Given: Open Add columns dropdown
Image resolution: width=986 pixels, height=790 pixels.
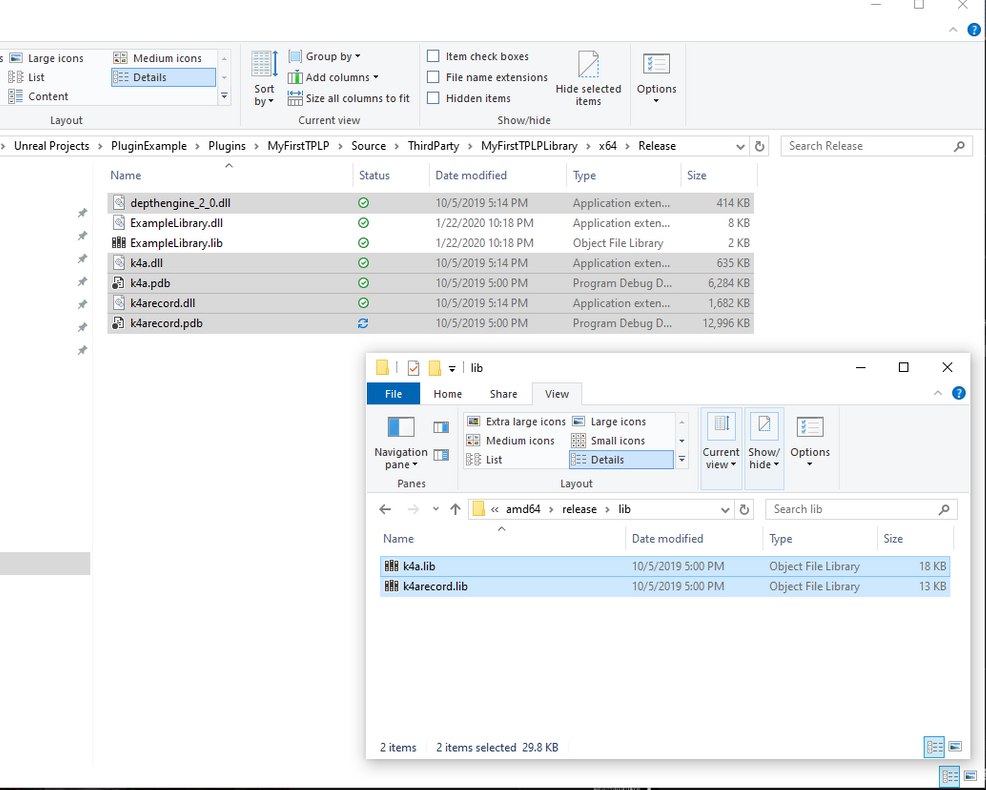Looking at the screenshot, I should [x=333, y=77].
